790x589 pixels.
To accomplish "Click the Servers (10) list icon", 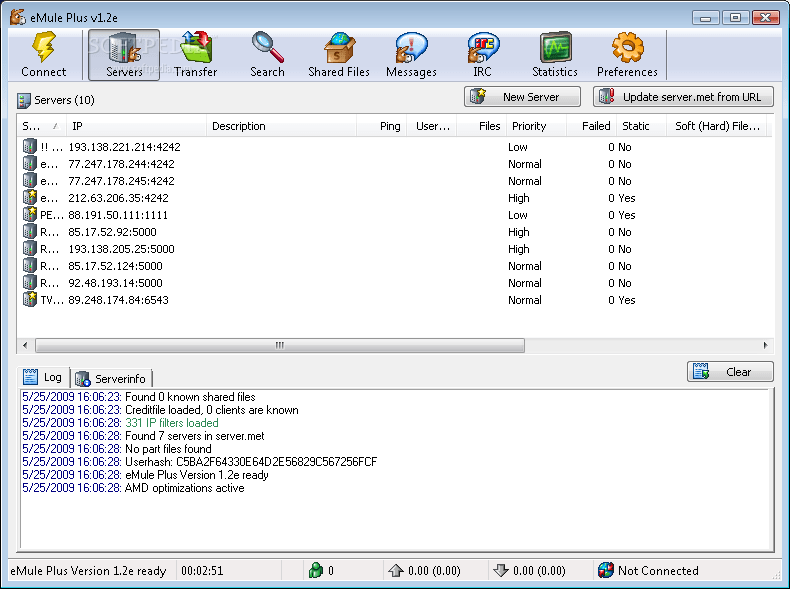I will tap(23, 100).
